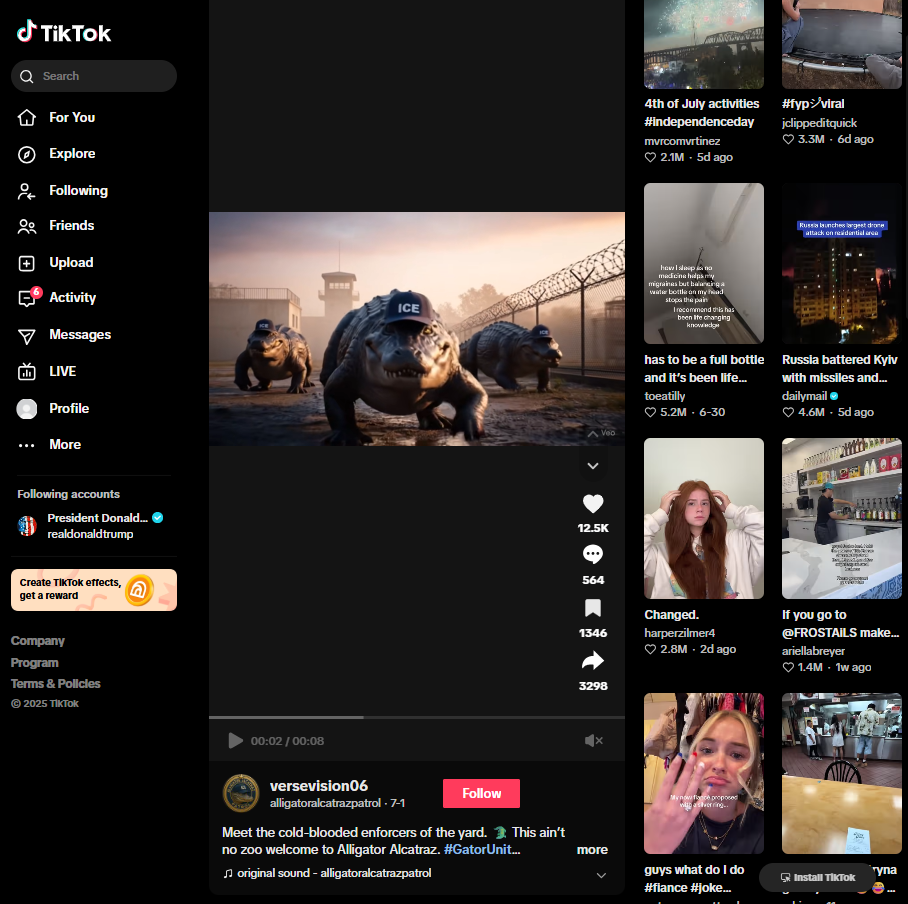Go to next video with down chevron
Image resolution: width=908 pixels, height=904 pixels.
(593, 465)
